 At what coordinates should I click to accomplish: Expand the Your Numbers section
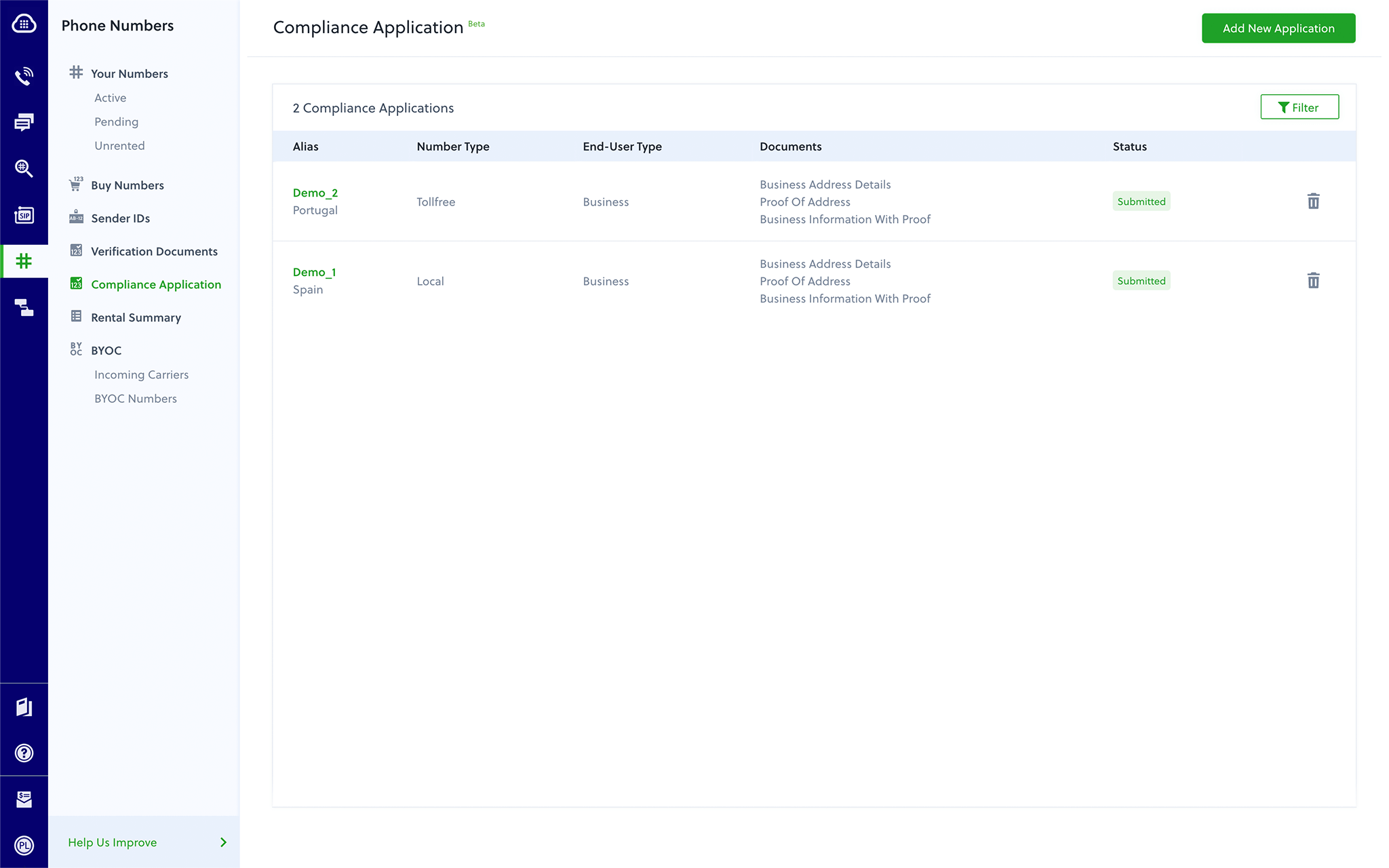coord(130,73)
